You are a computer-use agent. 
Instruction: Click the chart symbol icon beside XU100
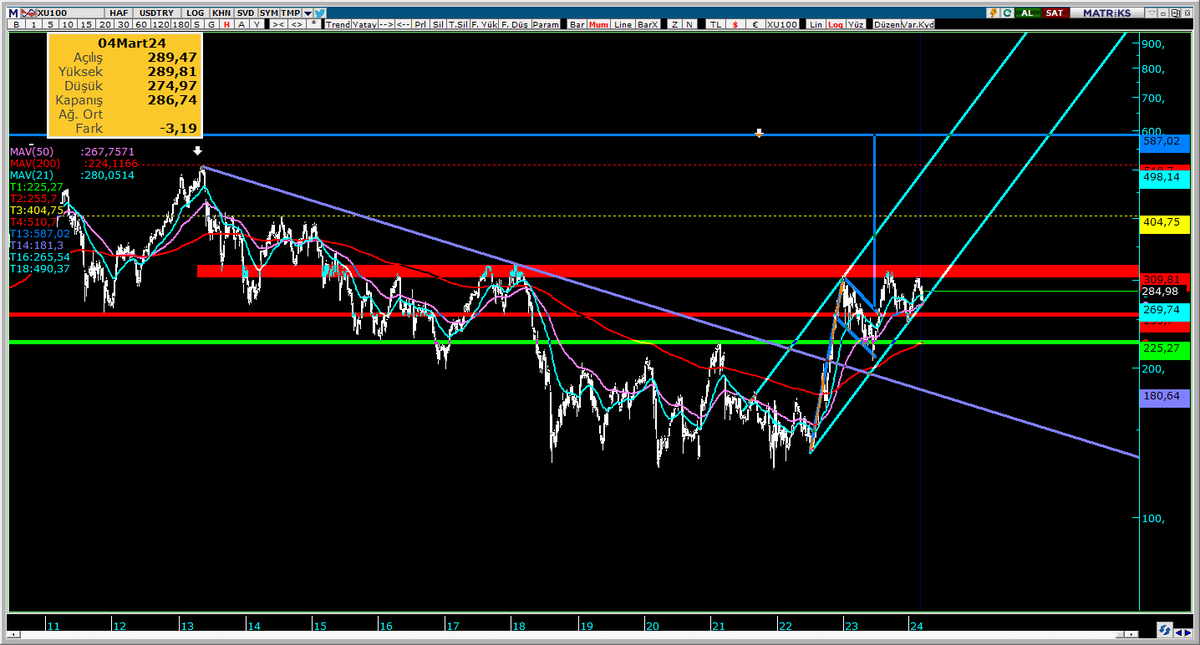[28, 13]
